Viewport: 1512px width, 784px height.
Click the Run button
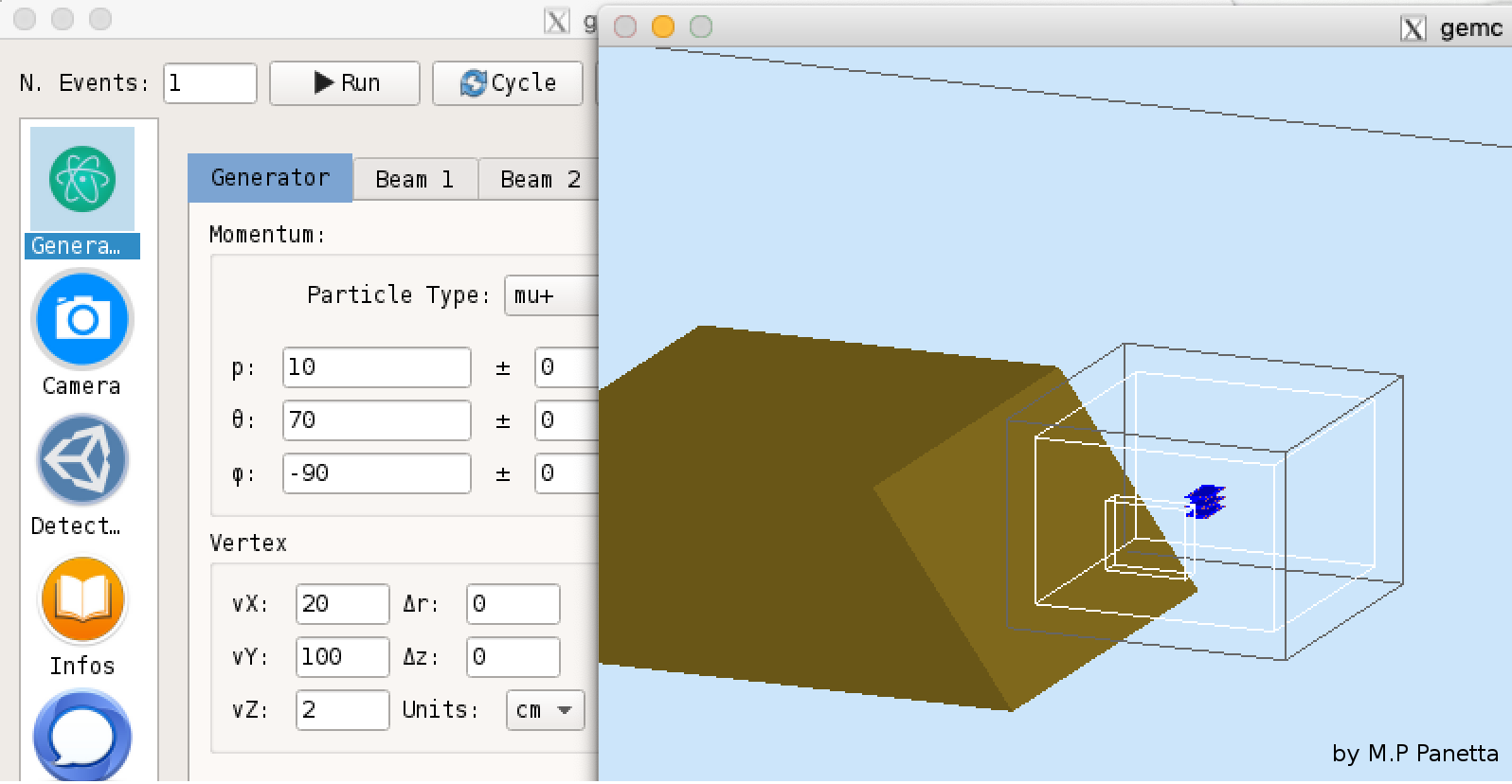345,83
